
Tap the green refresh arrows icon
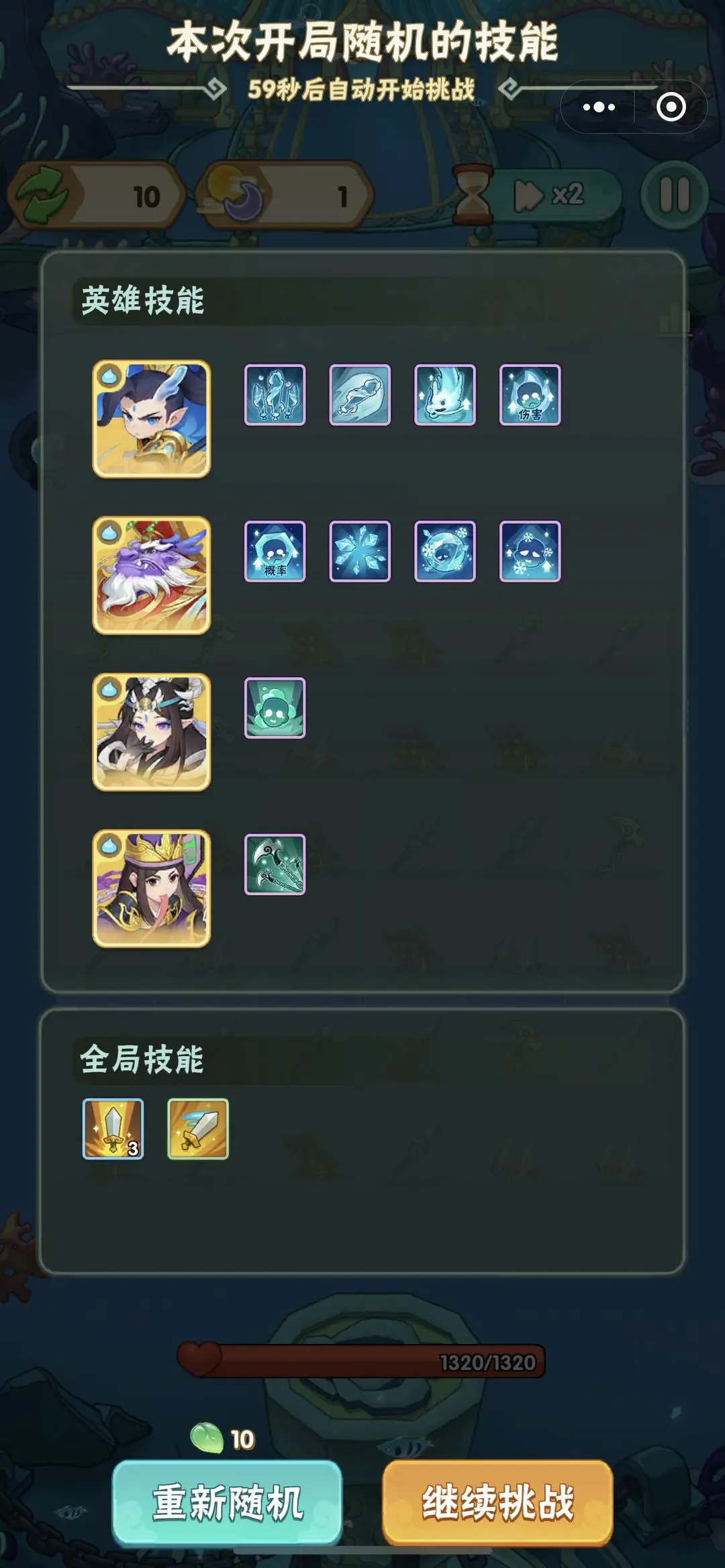pos(42,195)
